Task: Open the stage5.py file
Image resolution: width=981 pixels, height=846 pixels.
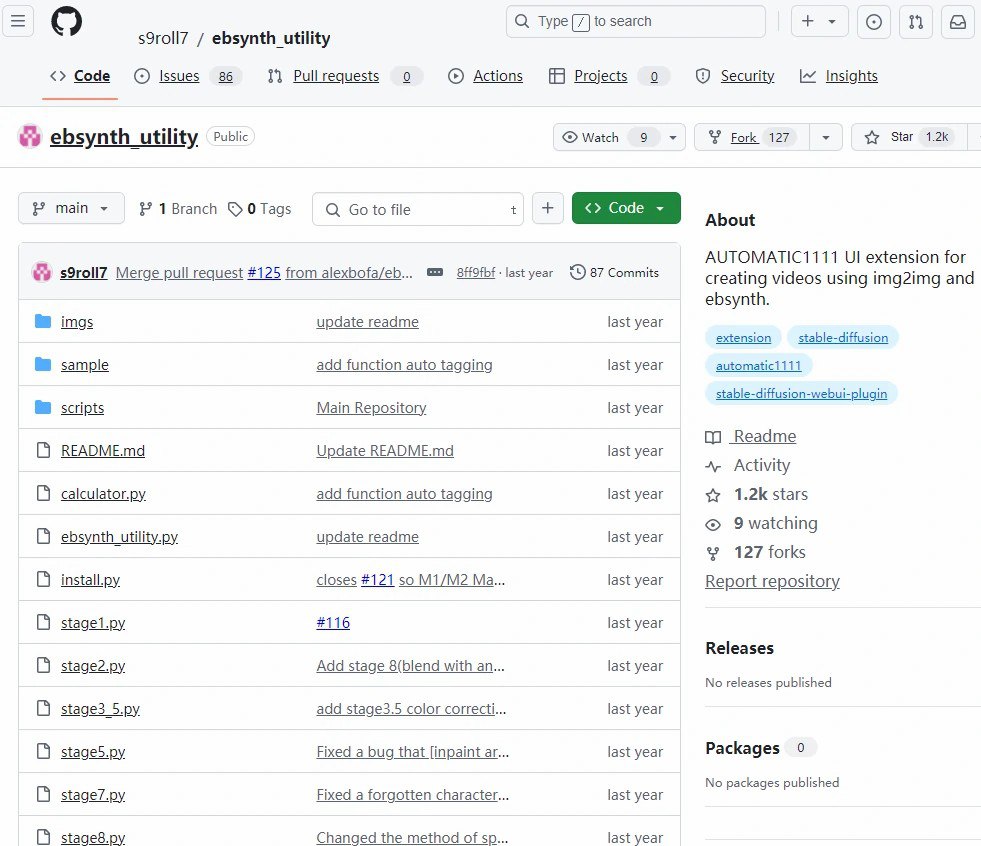Action: [x=93, y=752]
